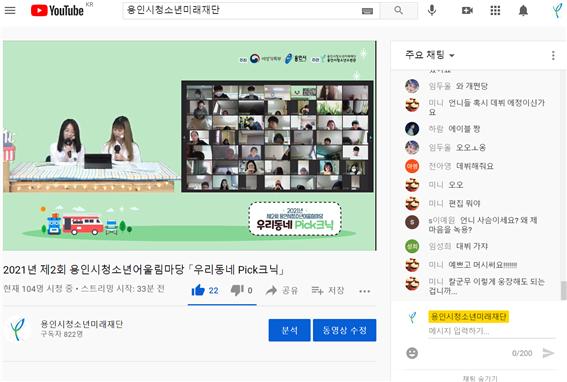This screenshot has height=382, width=567.
Task: Open the YouTube apps grid
Action: [495, 10]
